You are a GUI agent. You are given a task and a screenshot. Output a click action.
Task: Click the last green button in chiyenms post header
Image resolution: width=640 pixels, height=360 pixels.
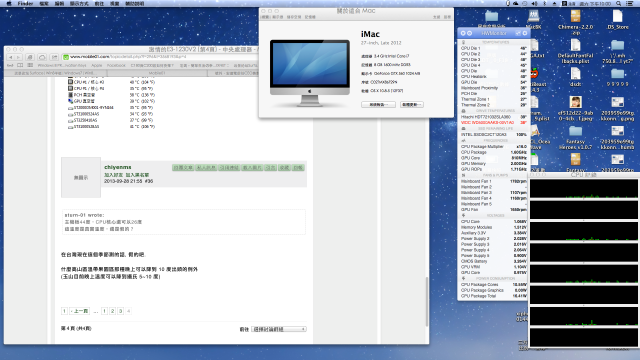[x=298, y=168]
